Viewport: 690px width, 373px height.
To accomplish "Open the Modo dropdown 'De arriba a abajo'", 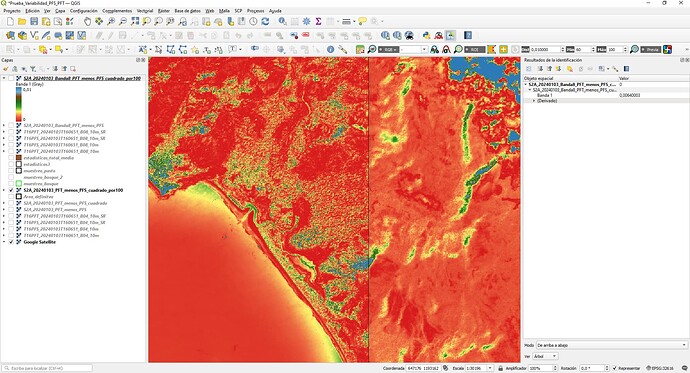I will click(612, 345).
